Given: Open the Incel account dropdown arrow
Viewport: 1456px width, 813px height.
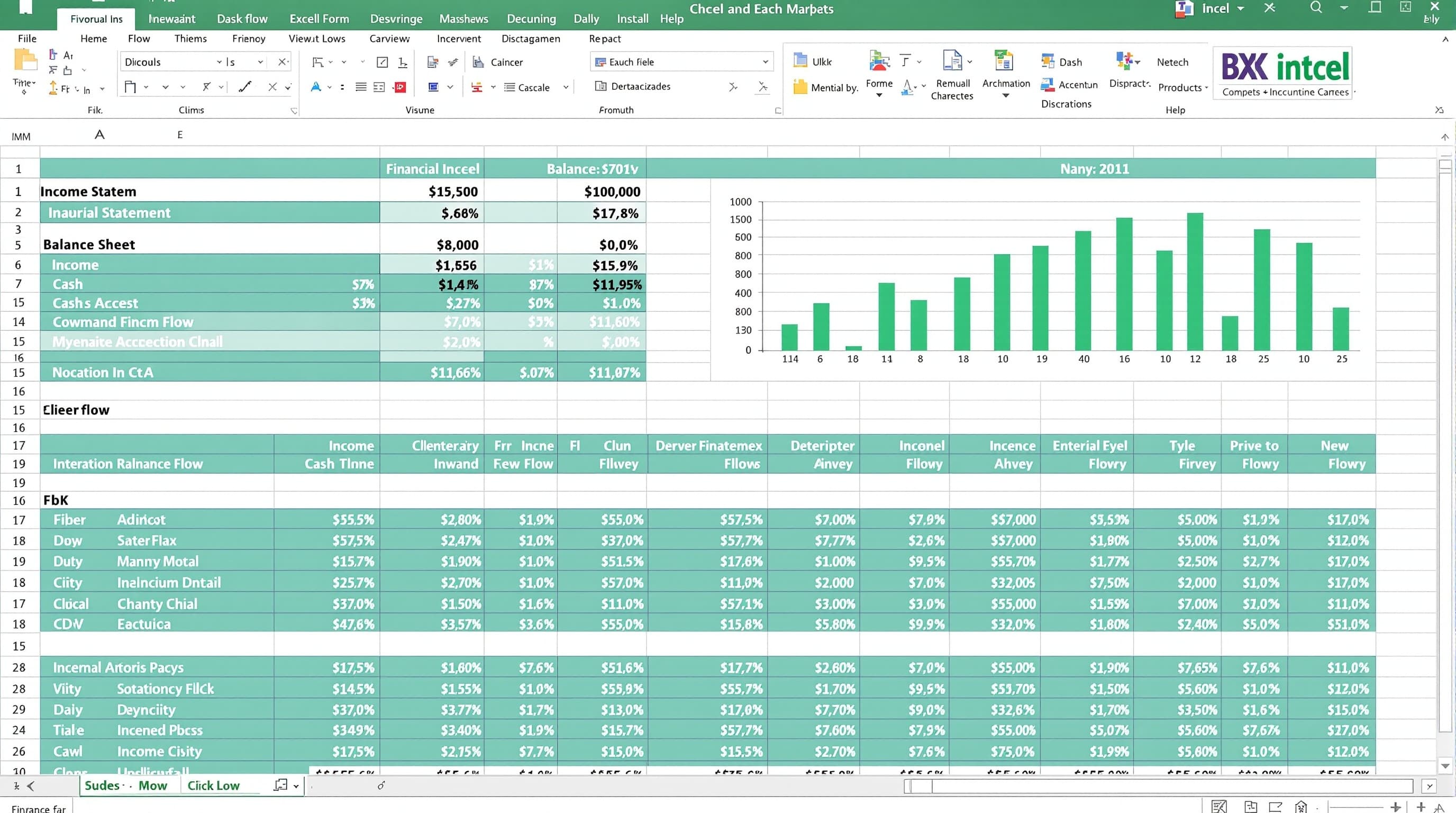Looking at the screenshot, I should click(1240, 8).
